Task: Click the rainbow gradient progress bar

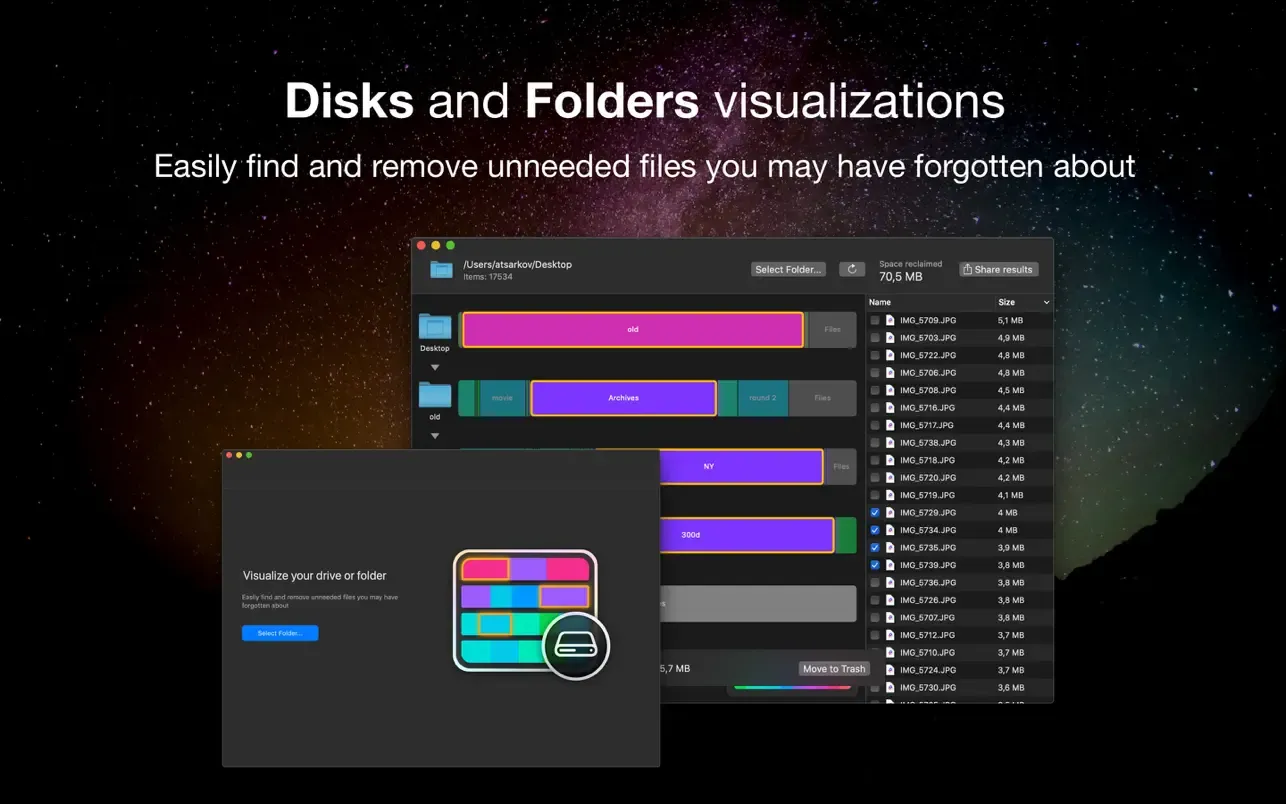Action: click(x=793, y=688)
